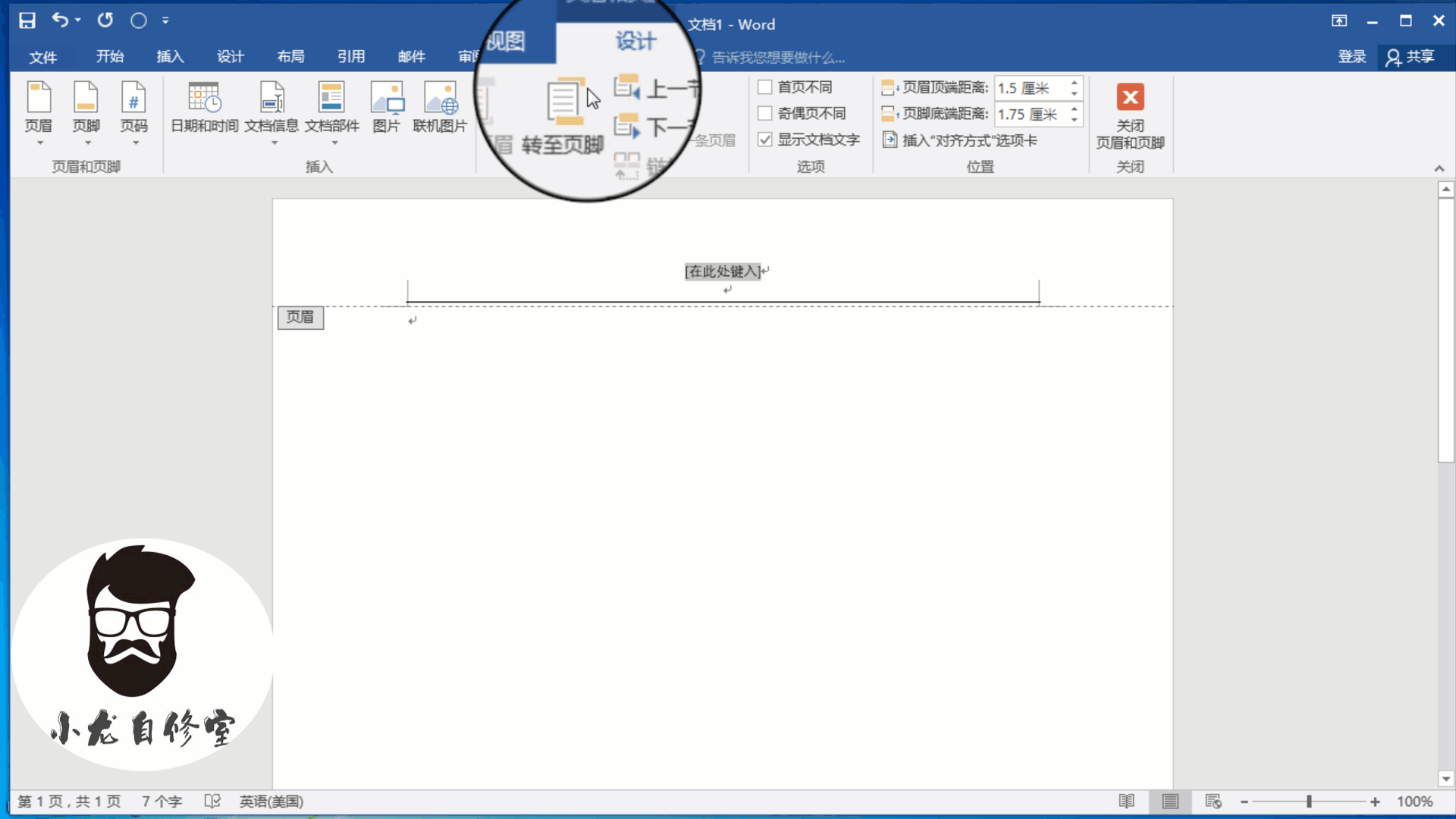Open the Insert ribbon tab
Image resolution: width=1456 pixels, height=819 pixels.
170,57
